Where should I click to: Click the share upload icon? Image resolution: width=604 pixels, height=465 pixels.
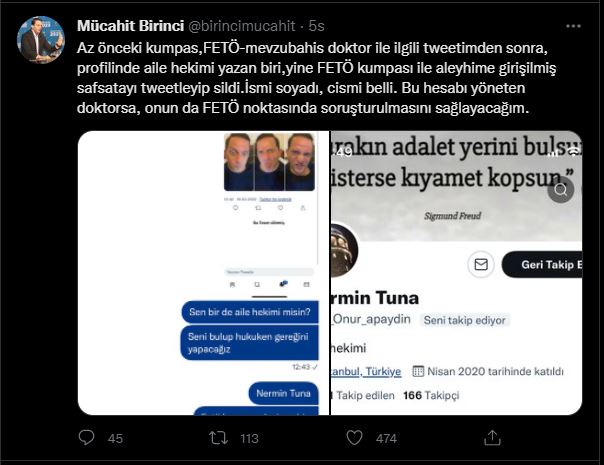(492, 438)
